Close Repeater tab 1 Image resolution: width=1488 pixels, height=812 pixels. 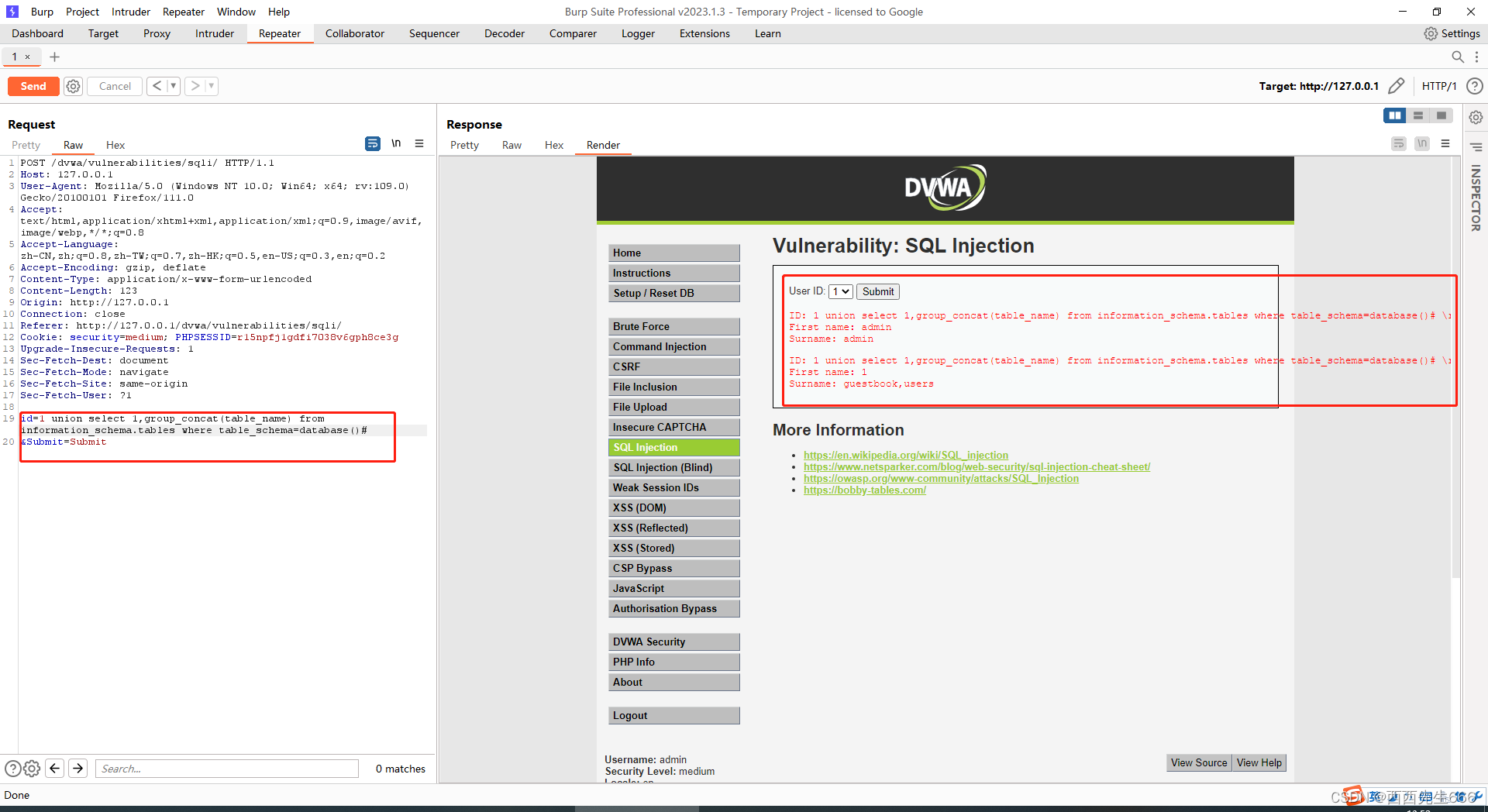click(x=27, y=57)
